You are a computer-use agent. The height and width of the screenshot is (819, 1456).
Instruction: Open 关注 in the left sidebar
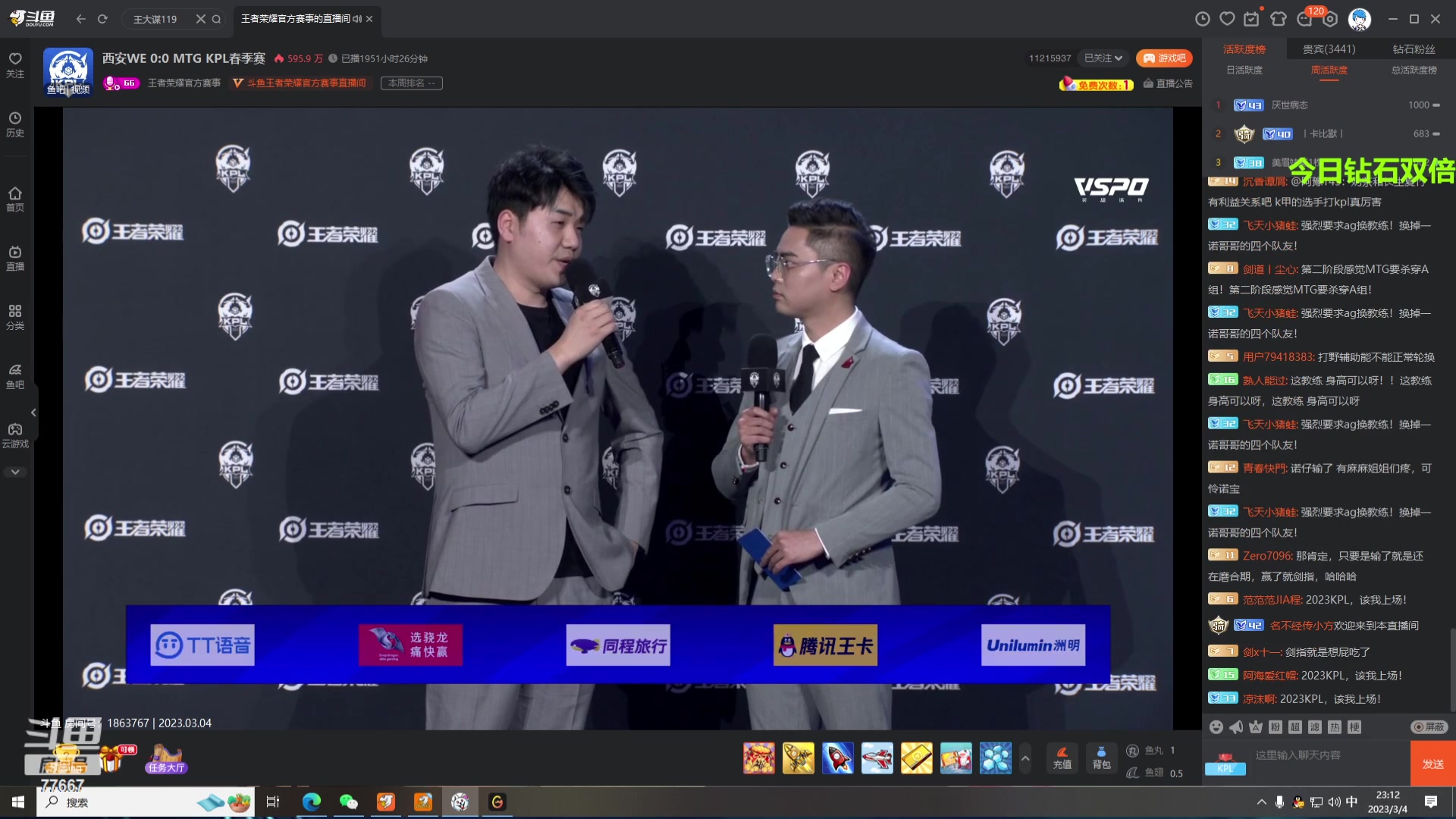pos(15,65)
